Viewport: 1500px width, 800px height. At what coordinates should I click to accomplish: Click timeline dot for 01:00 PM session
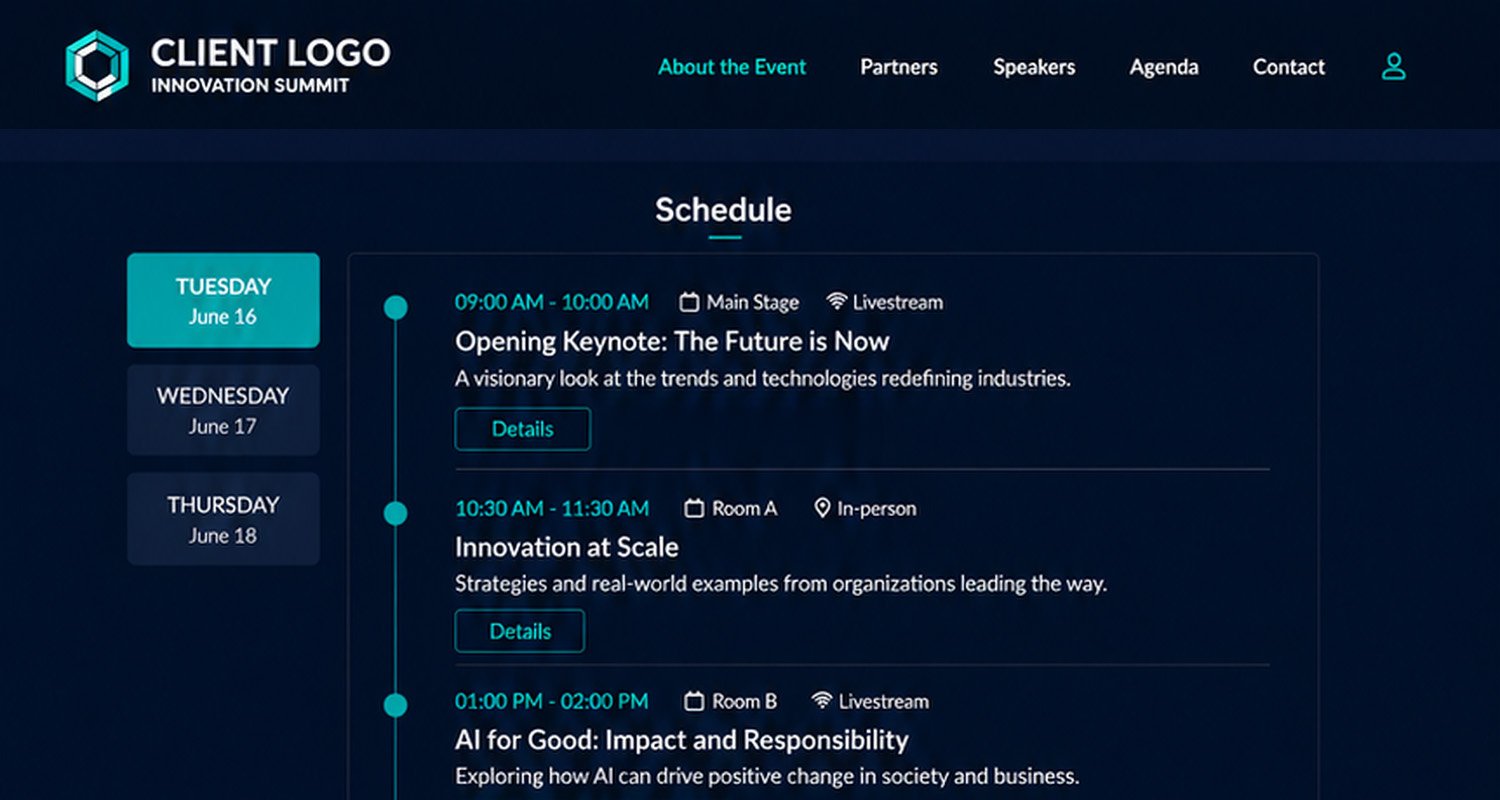coord(396,705)
